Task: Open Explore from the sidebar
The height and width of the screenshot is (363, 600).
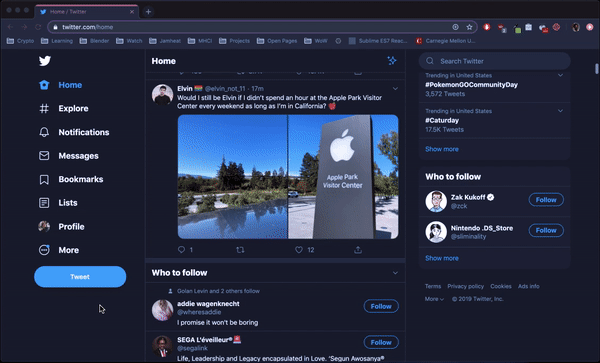Action: 64,109
